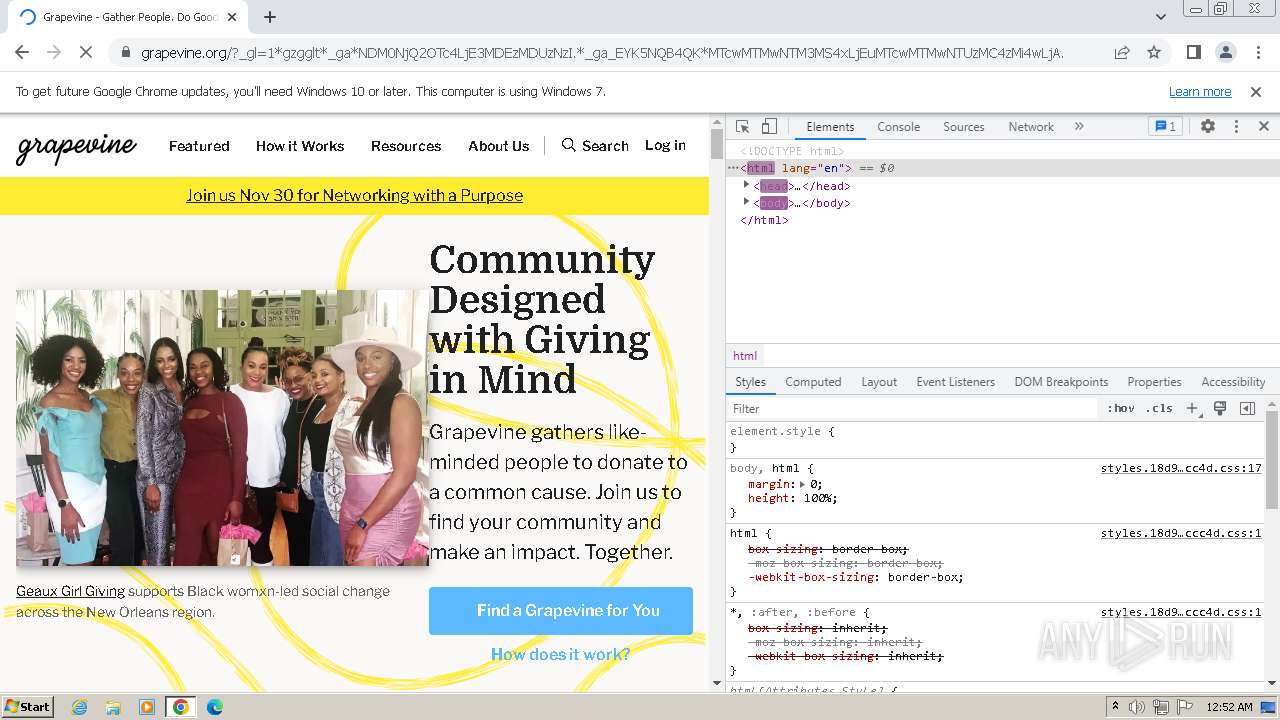This screenshot has height=720, width=1280.
Task: Open the stylesheet link for the html rule
Action: 1181,533
